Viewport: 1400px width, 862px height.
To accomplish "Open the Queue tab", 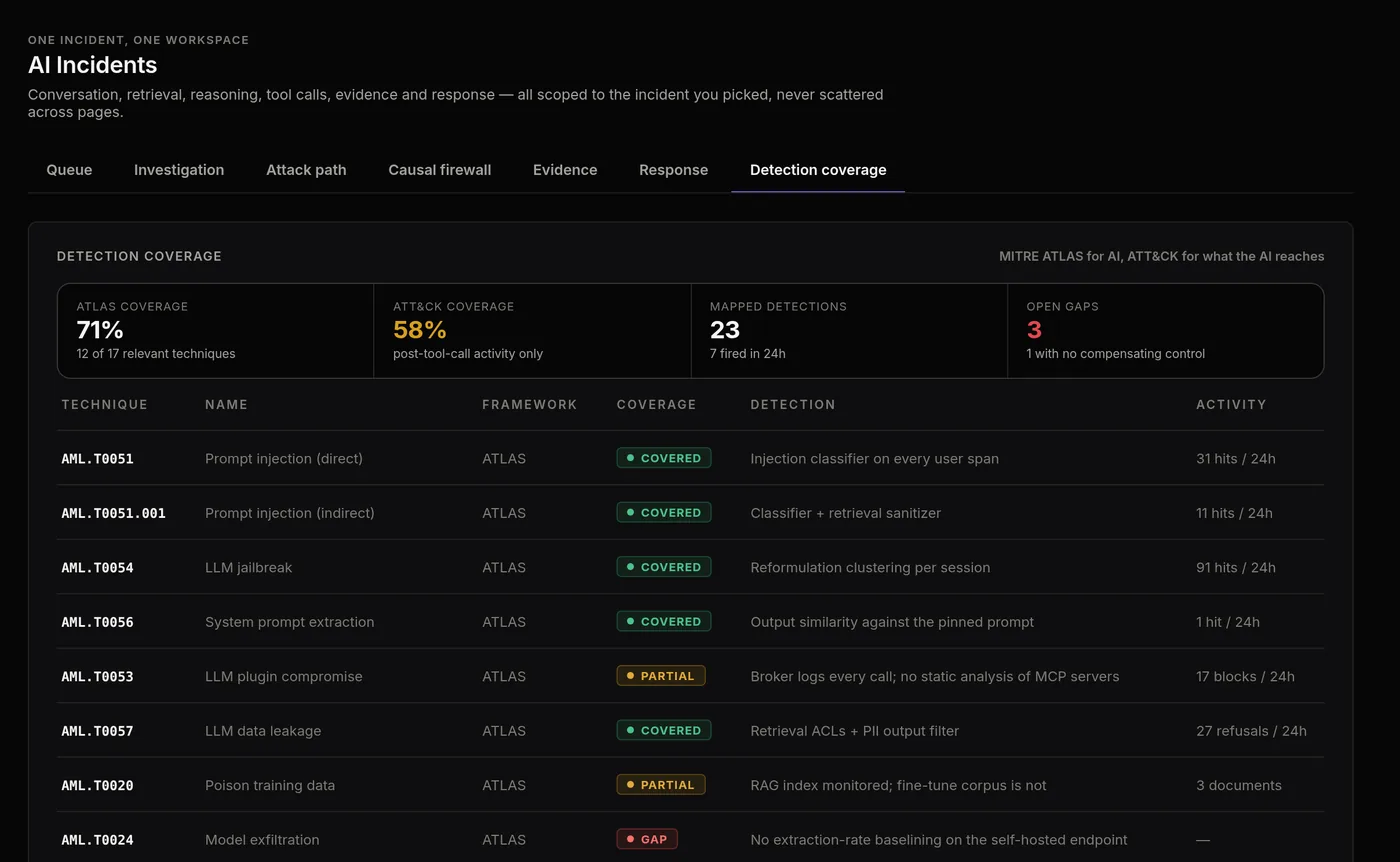I will tap(69, 170).
